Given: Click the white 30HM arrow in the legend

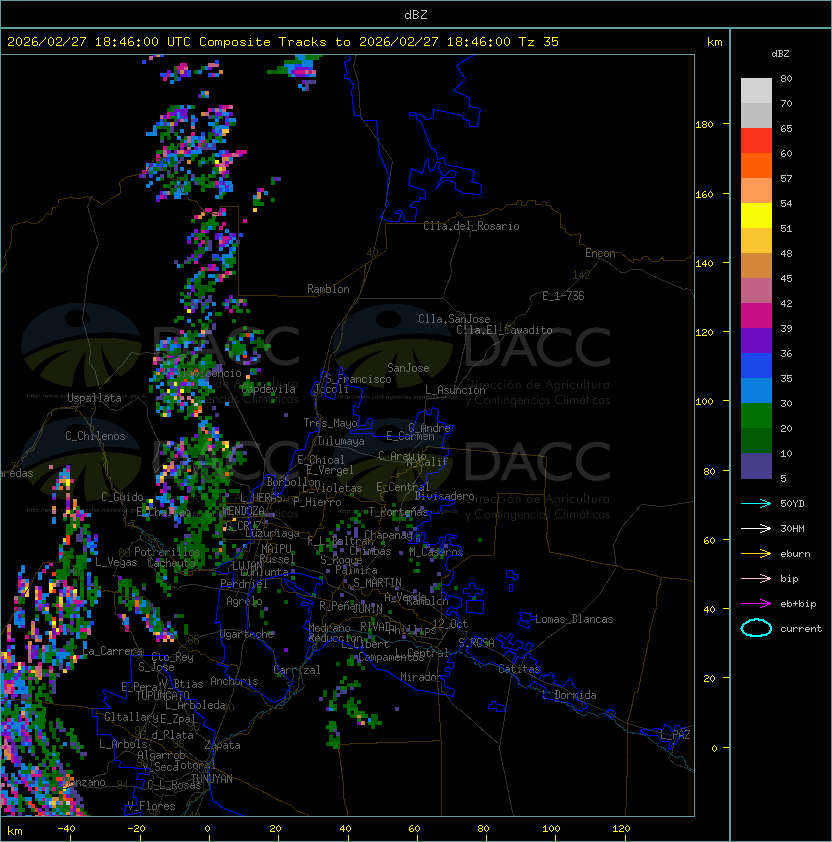Looking at the screenshot, I should point(756,528).
